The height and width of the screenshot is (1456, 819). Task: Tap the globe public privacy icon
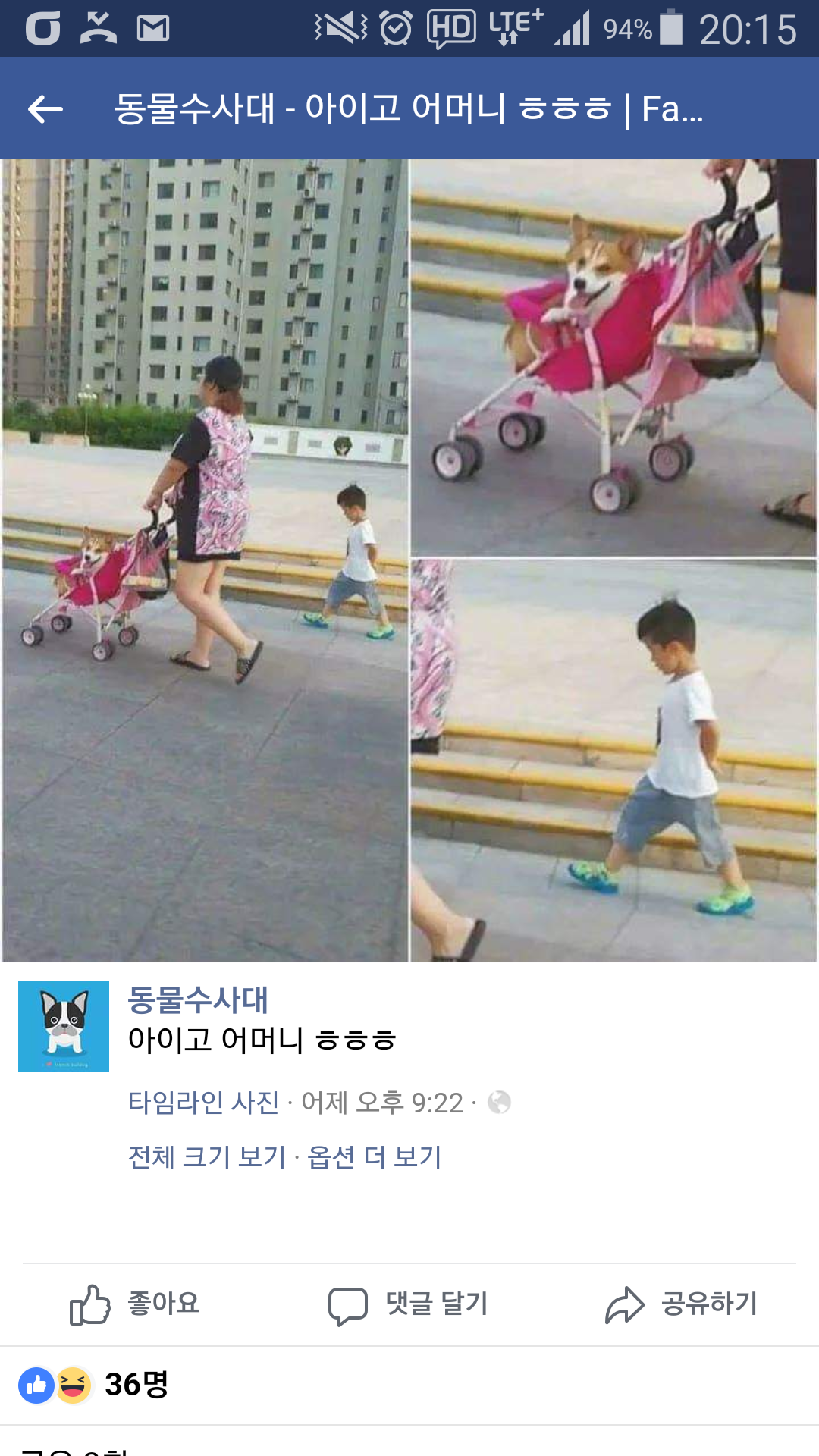(499, 1102)
